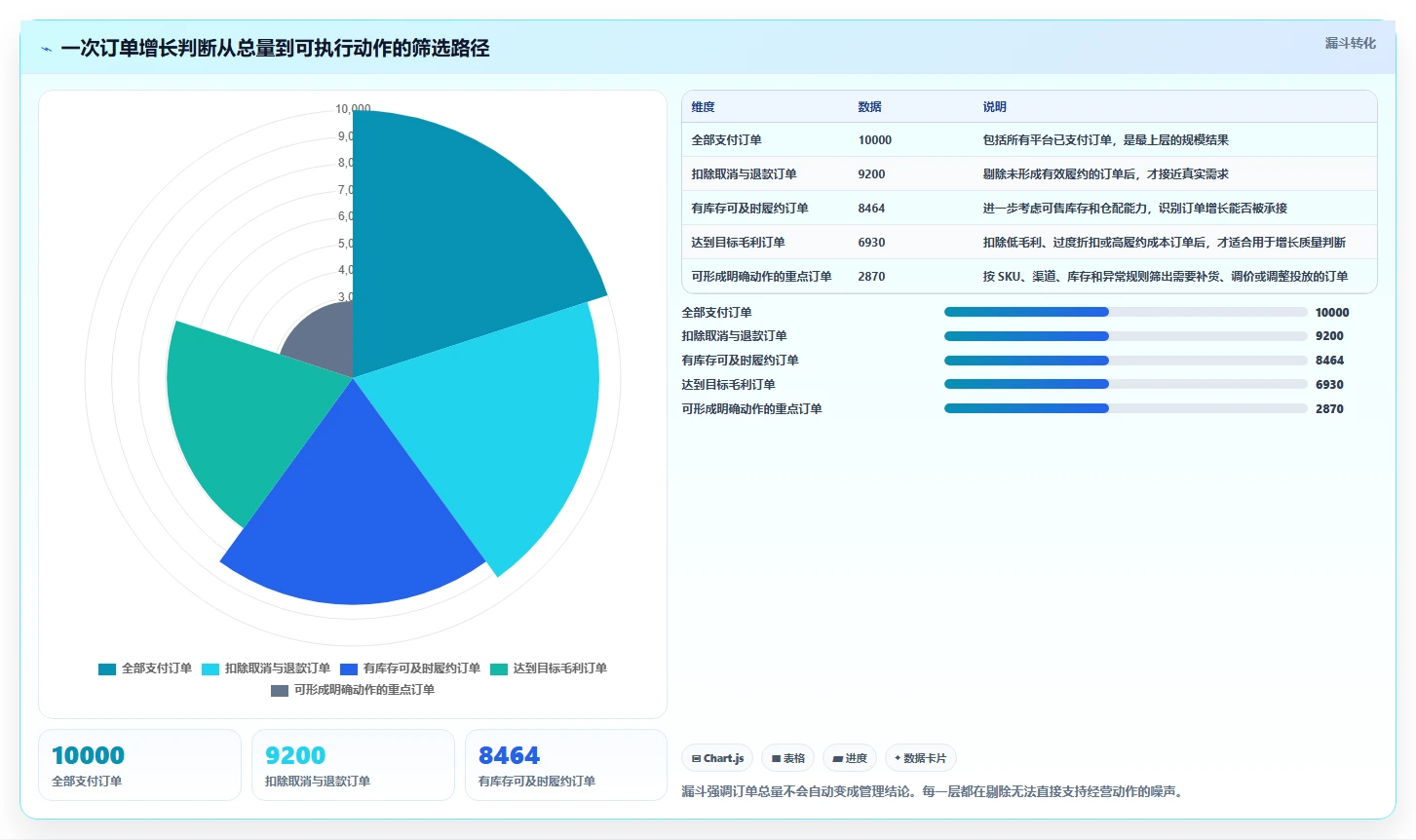This screenshot has width=1416, height=840.
Task: Open the 9200 扣除取消与退款订单 data card
Action: tap(353, 765)
